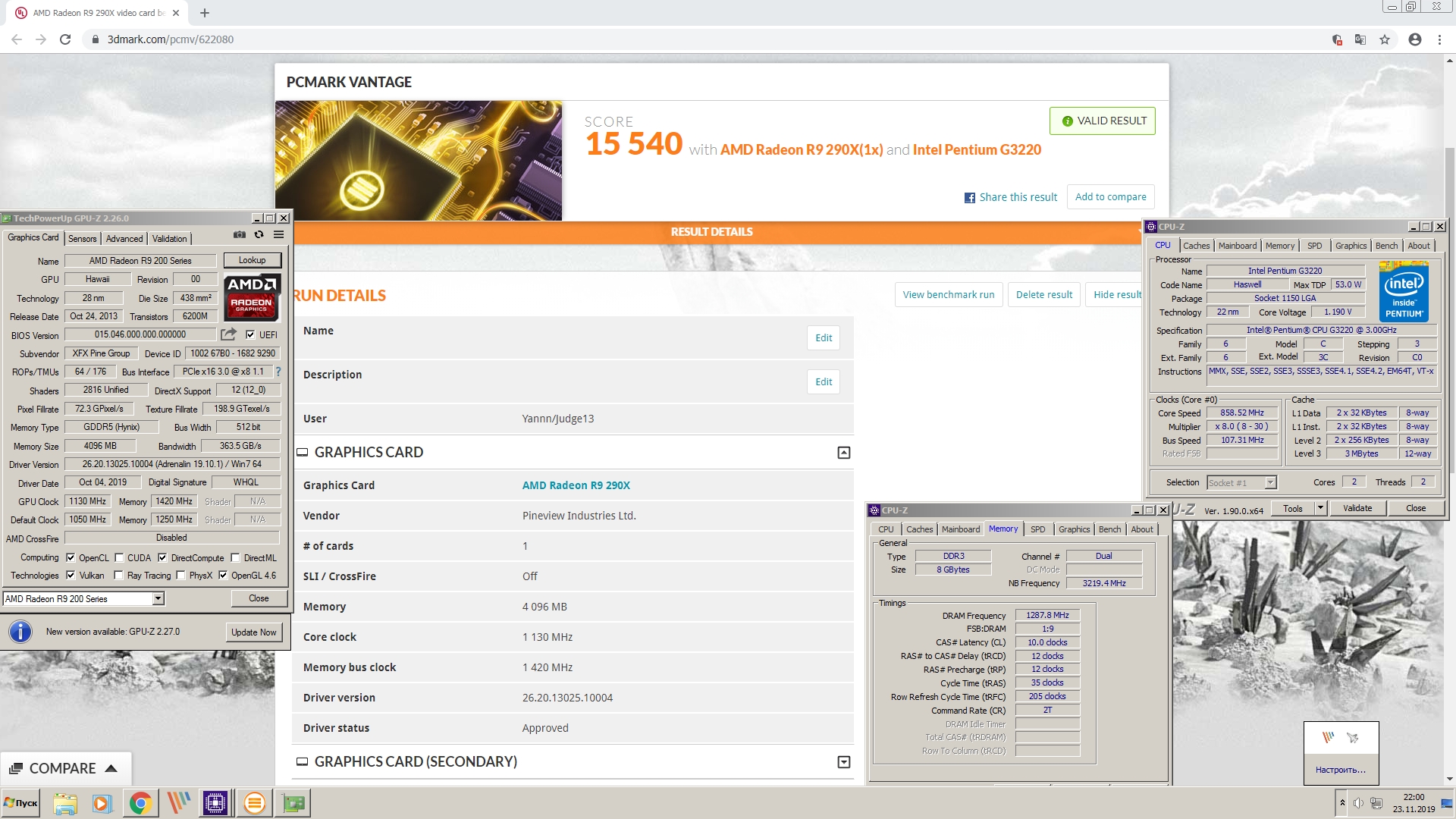Toggle the DirectML checkbox

tap(235, 557)
